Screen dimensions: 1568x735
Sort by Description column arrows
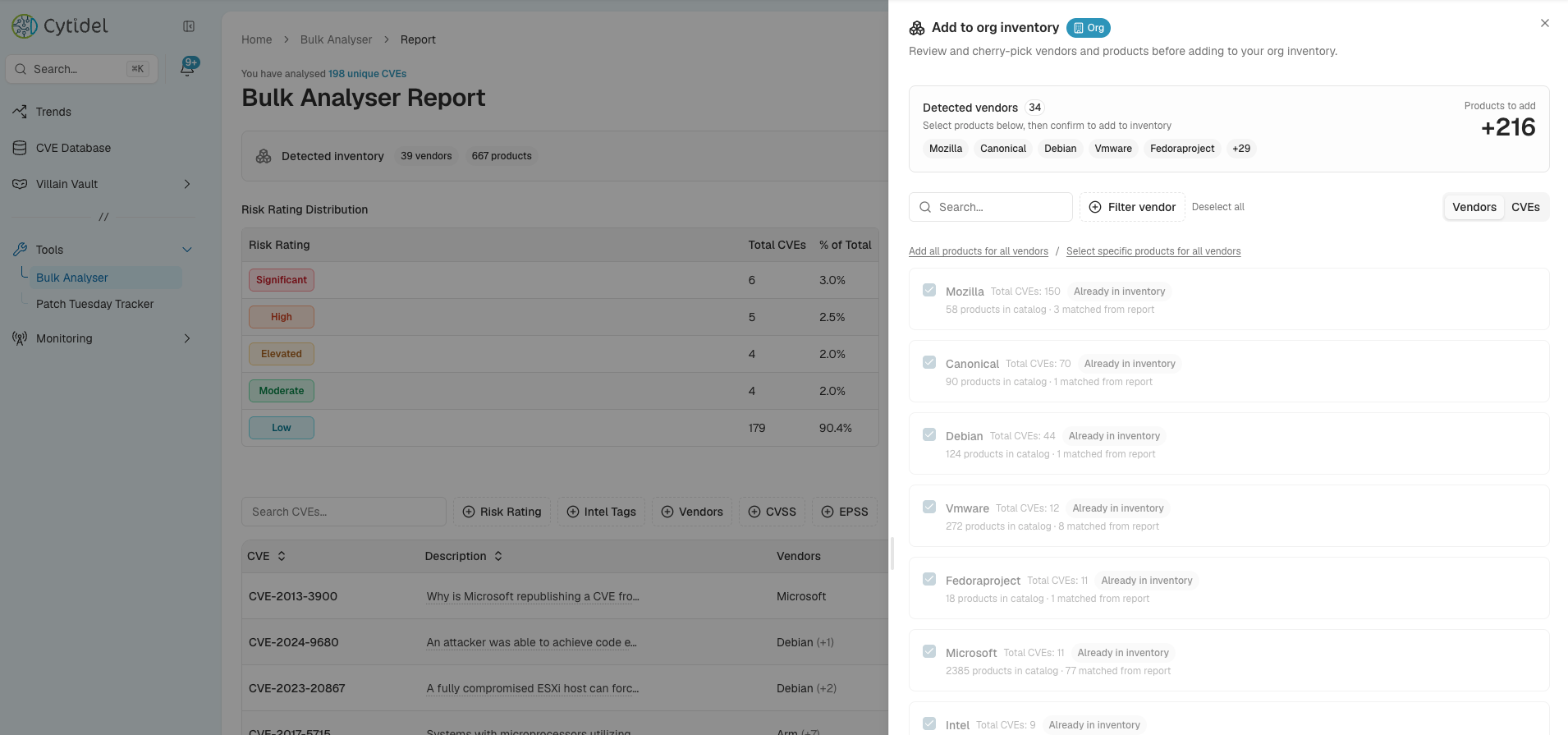coord(498,556)
